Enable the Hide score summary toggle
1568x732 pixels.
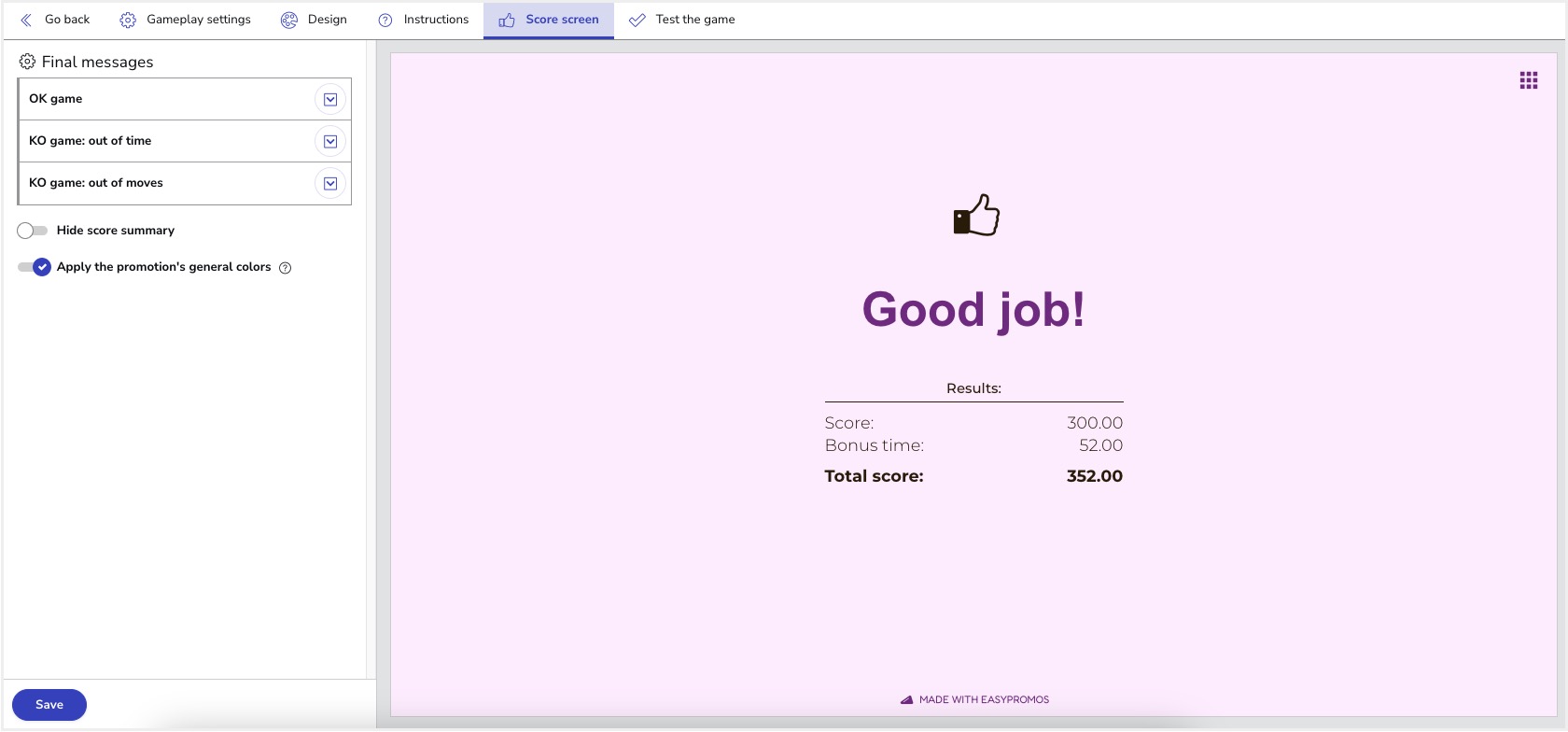(x=33, y=231)
